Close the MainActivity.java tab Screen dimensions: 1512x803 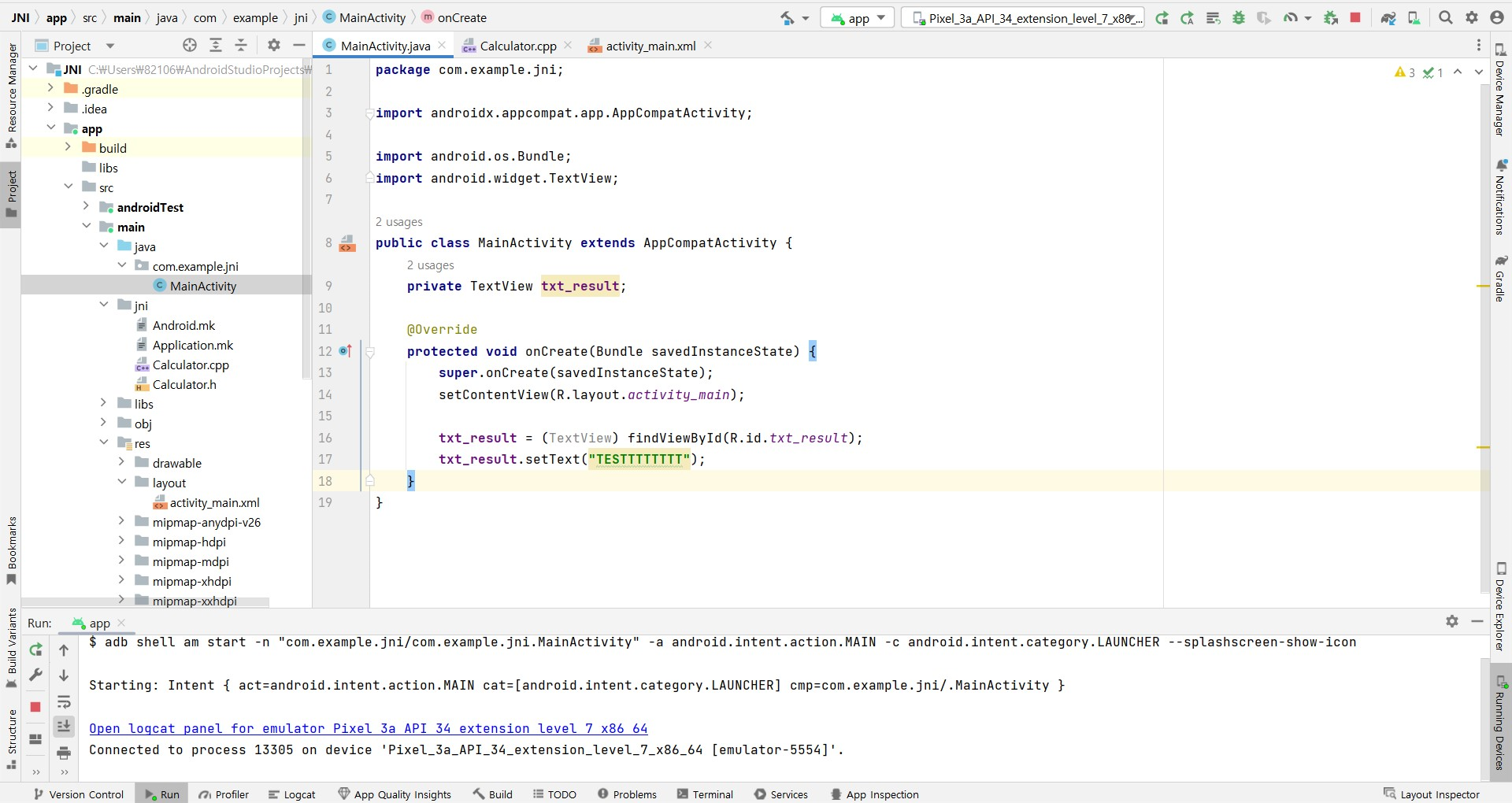(442, 45)
